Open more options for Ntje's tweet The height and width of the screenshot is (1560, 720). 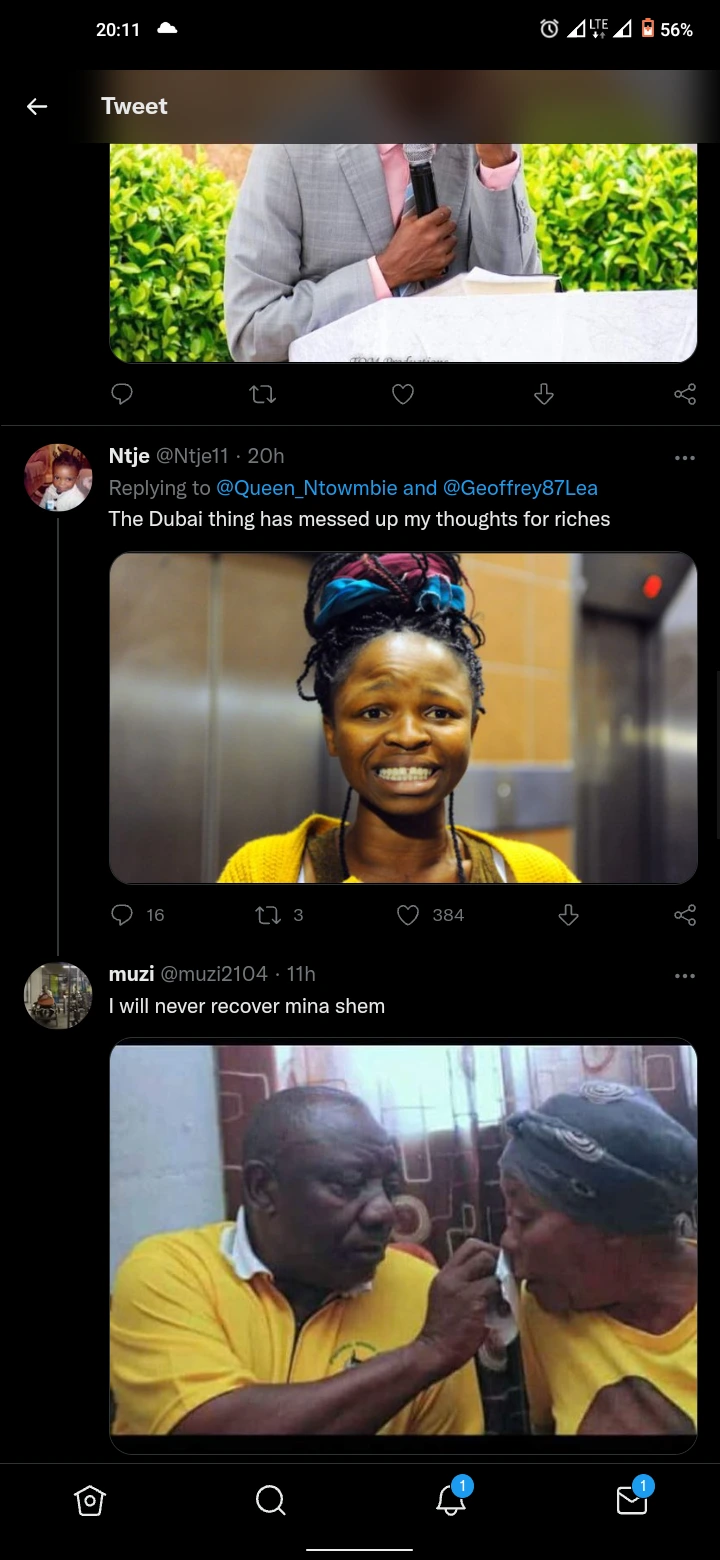coord(685,458)
